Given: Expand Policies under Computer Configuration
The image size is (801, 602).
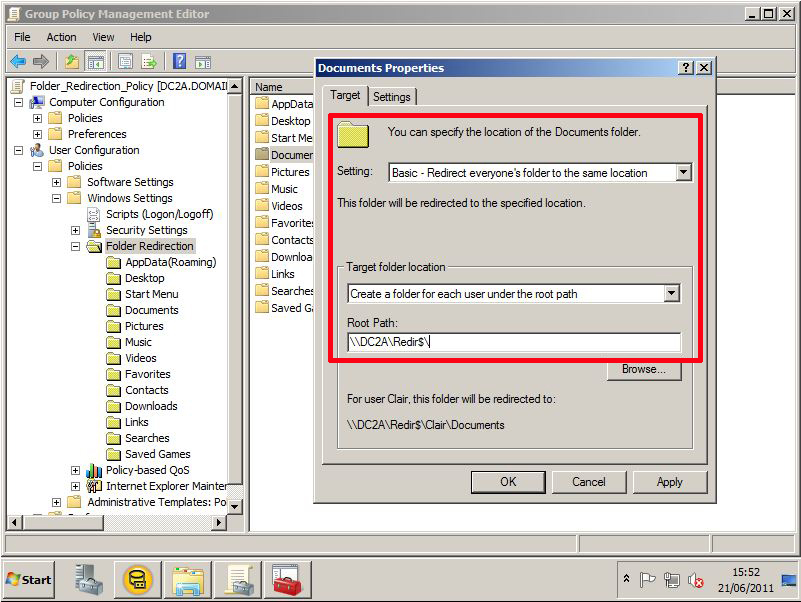Looking at the screenshot, I should tap(37, 118).
